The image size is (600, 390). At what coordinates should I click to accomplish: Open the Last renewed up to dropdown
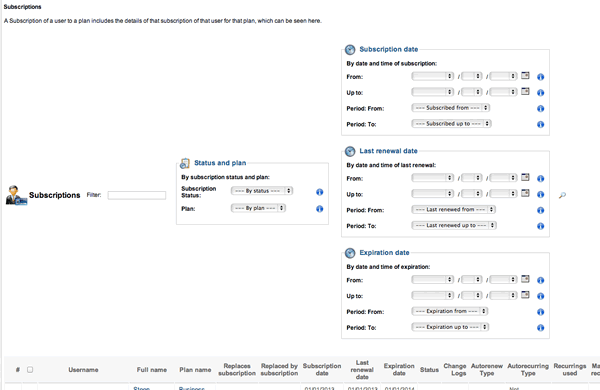pyautogui.click(x=454, y=225)
